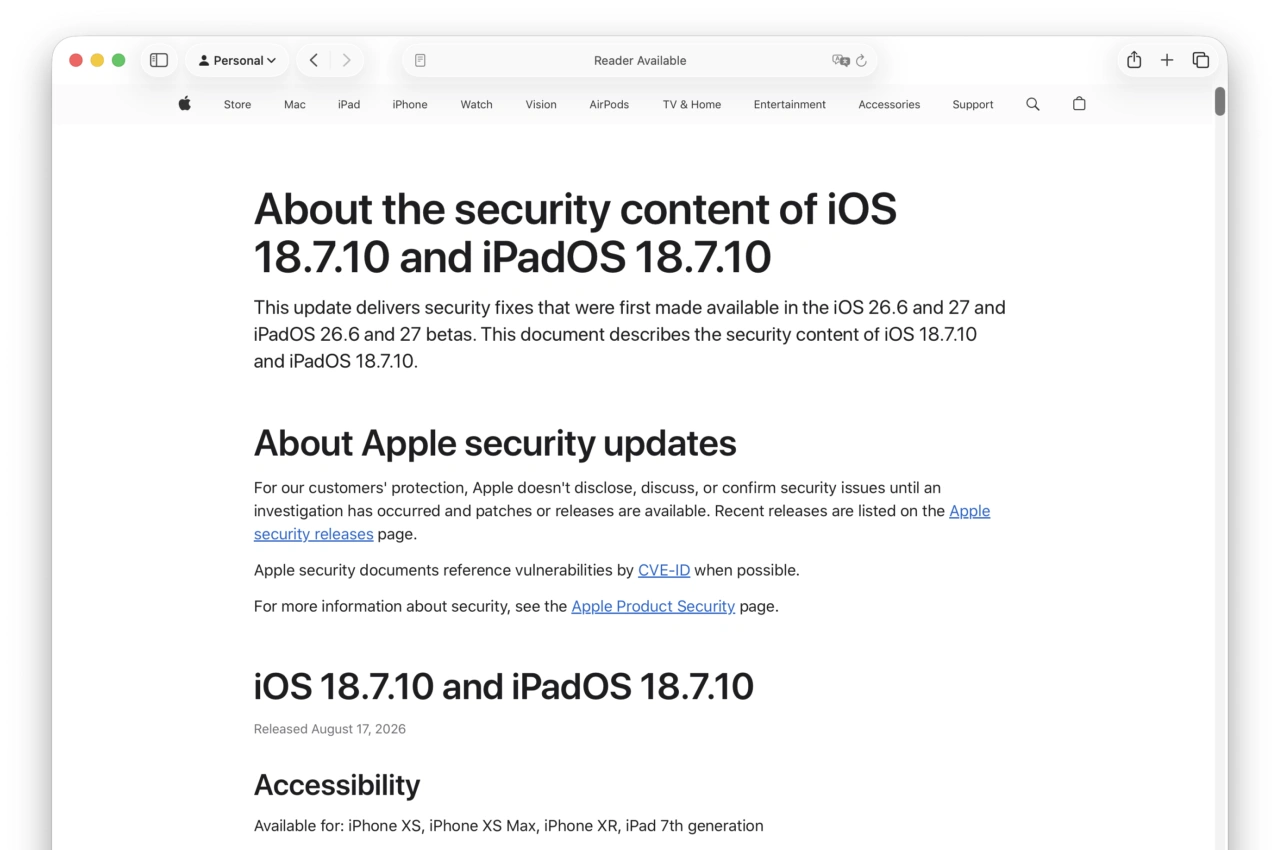Open the Vision menu item

point(541,104)
